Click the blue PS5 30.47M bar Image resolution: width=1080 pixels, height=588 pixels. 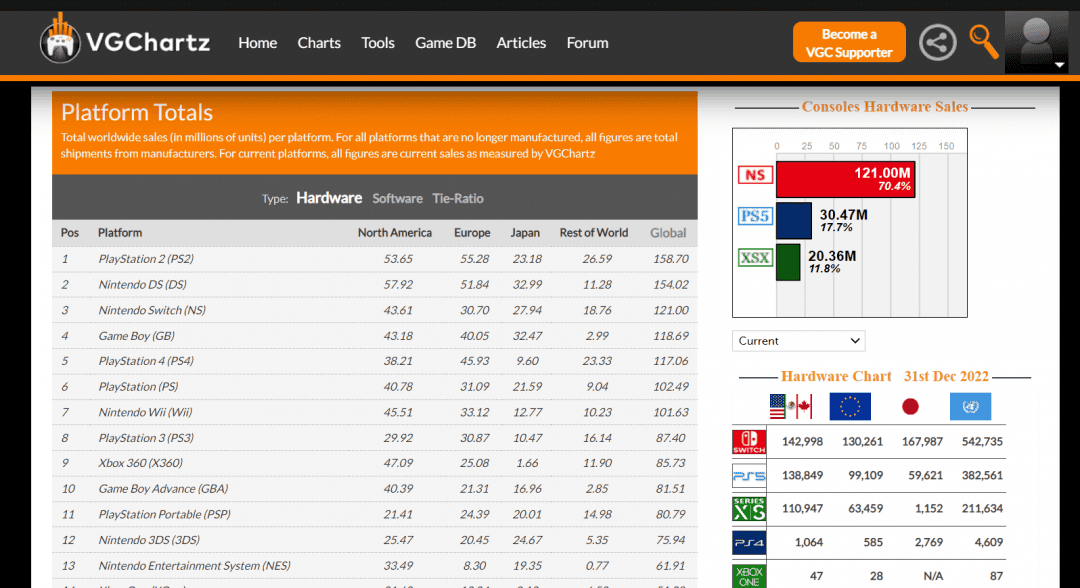click(793, 220)
